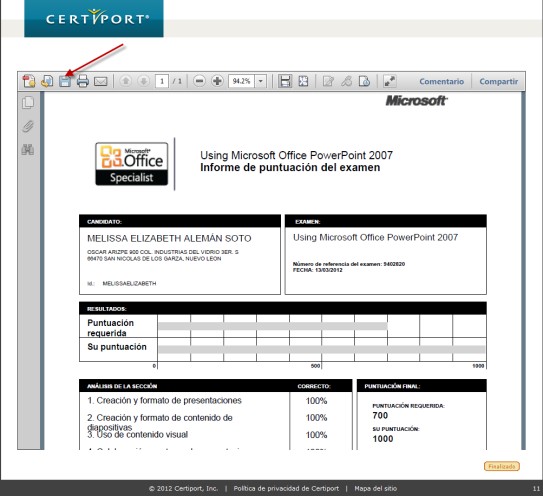543x496 pixels.
Task: Click the fit width scrolling mode icon
Action: pos(285,81)
